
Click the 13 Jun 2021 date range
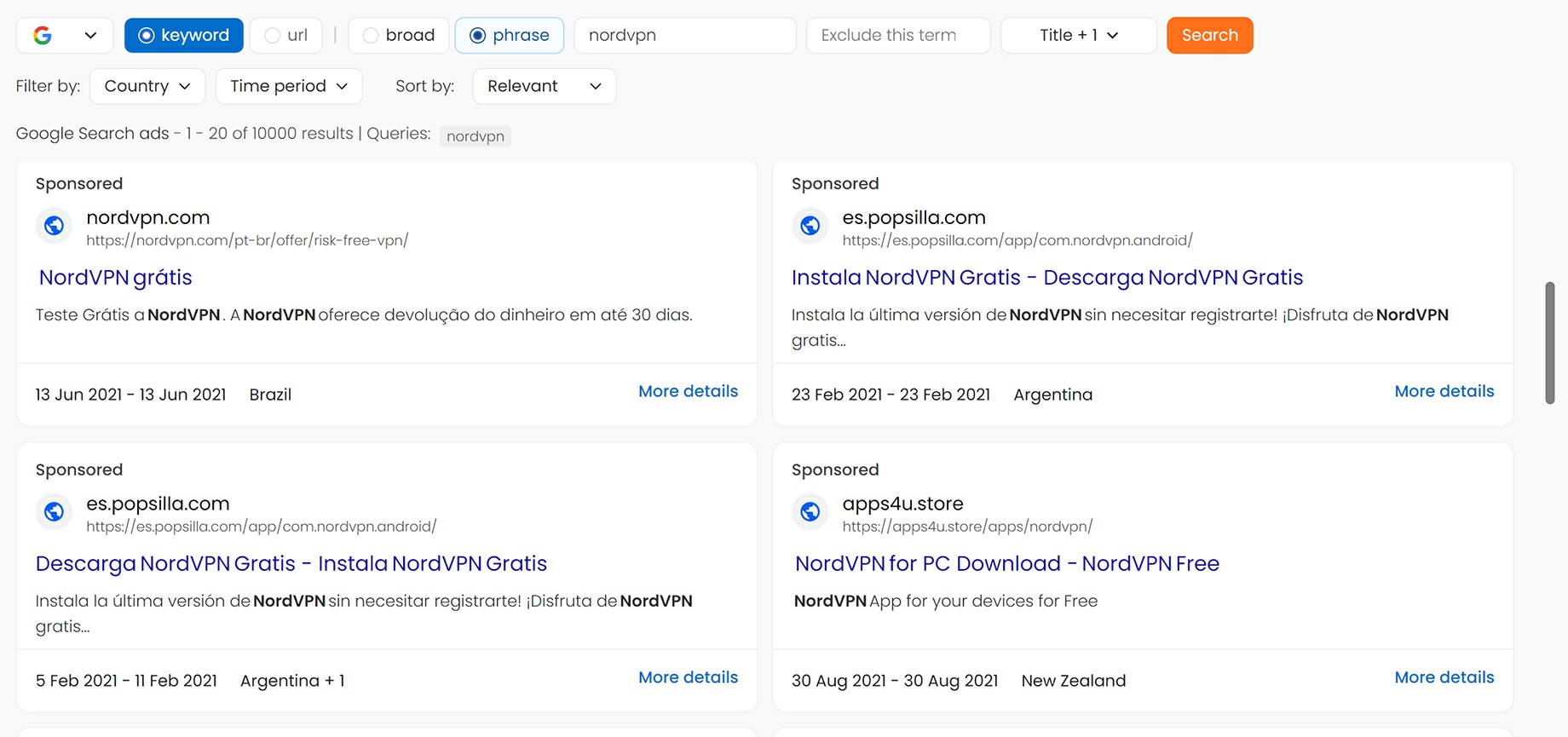[130, 394]
